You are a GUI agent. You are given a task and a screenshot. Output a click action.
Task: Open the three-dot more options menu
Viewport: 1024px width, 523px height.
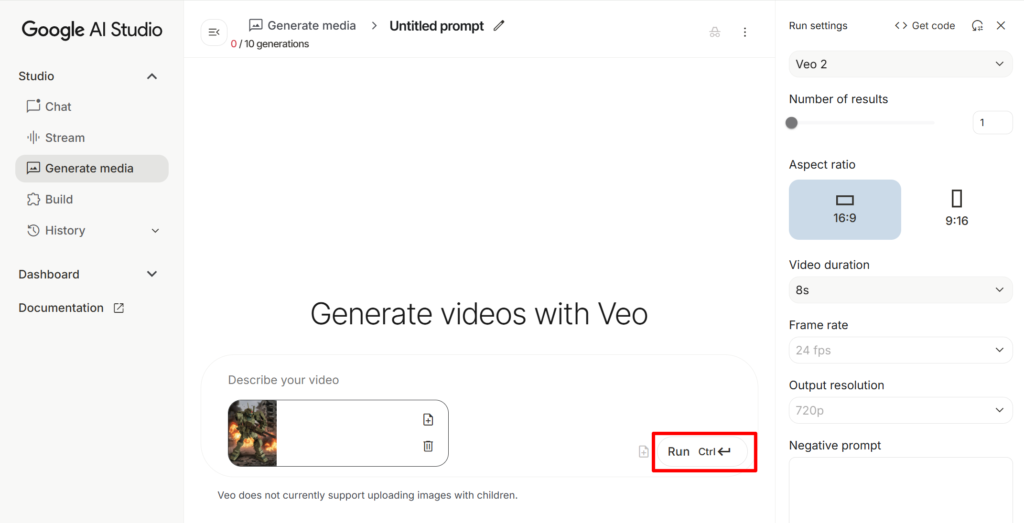744,32
